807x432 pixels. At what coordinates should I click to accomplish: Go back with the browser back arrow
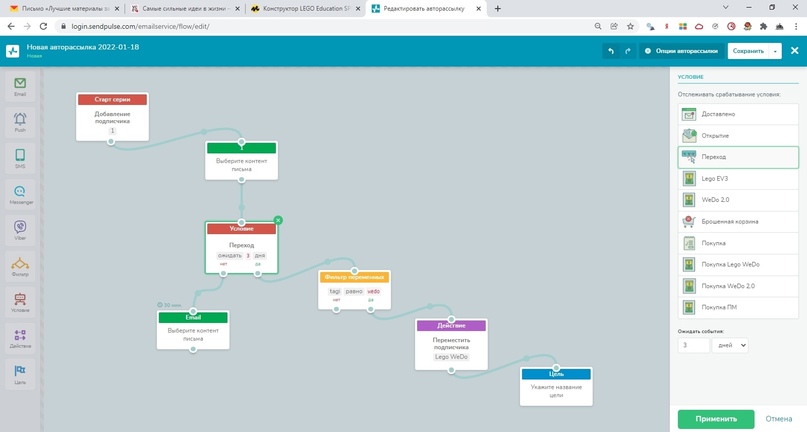pyautogui.click(x=11, y=26)
